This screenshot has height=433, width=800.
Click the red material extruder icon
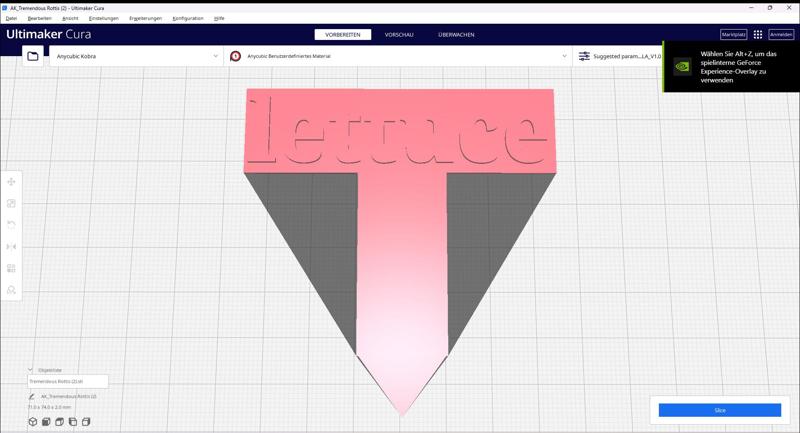click(x=235, y=56)
